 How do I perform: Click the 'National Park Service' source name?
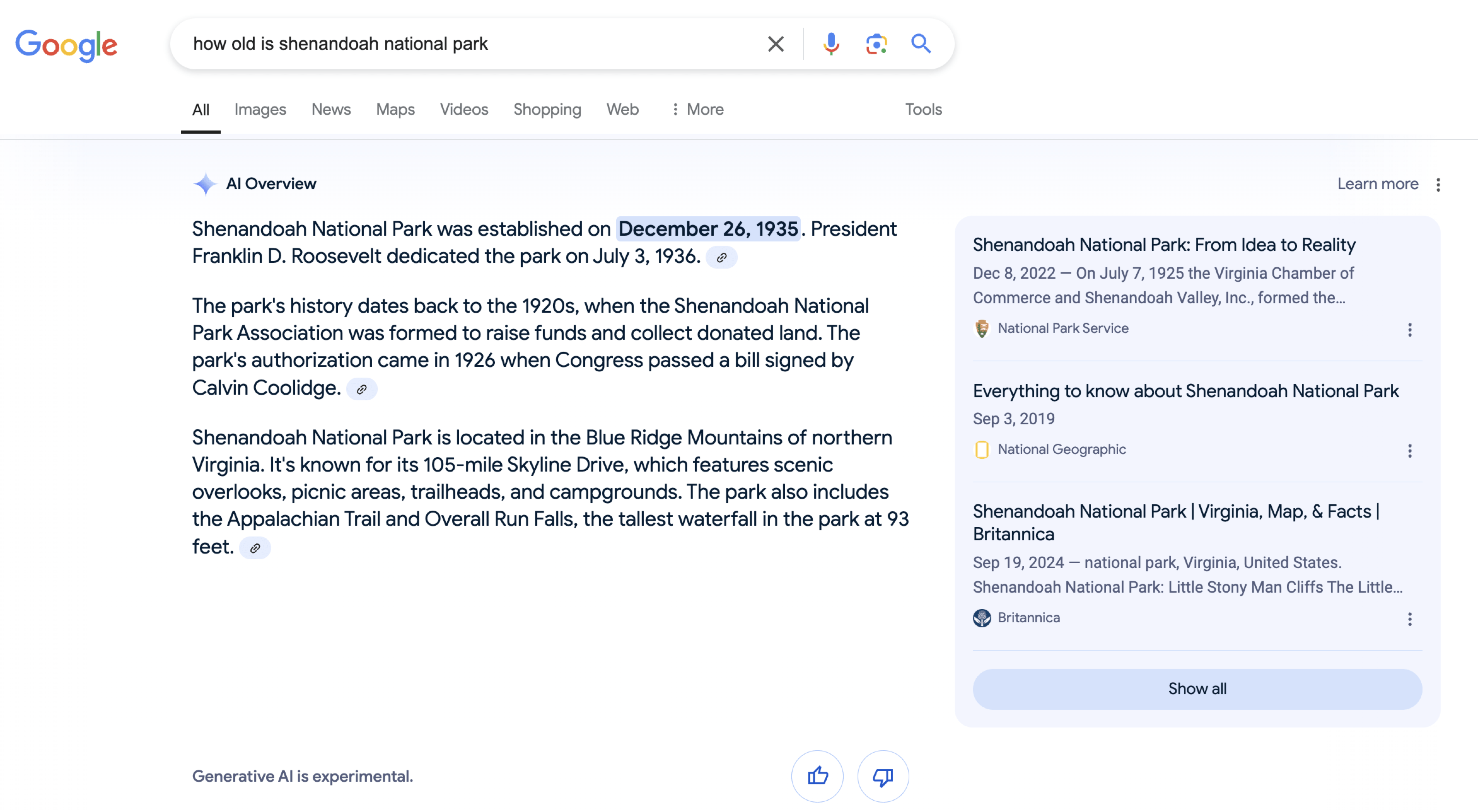(x=1062, y=328)
